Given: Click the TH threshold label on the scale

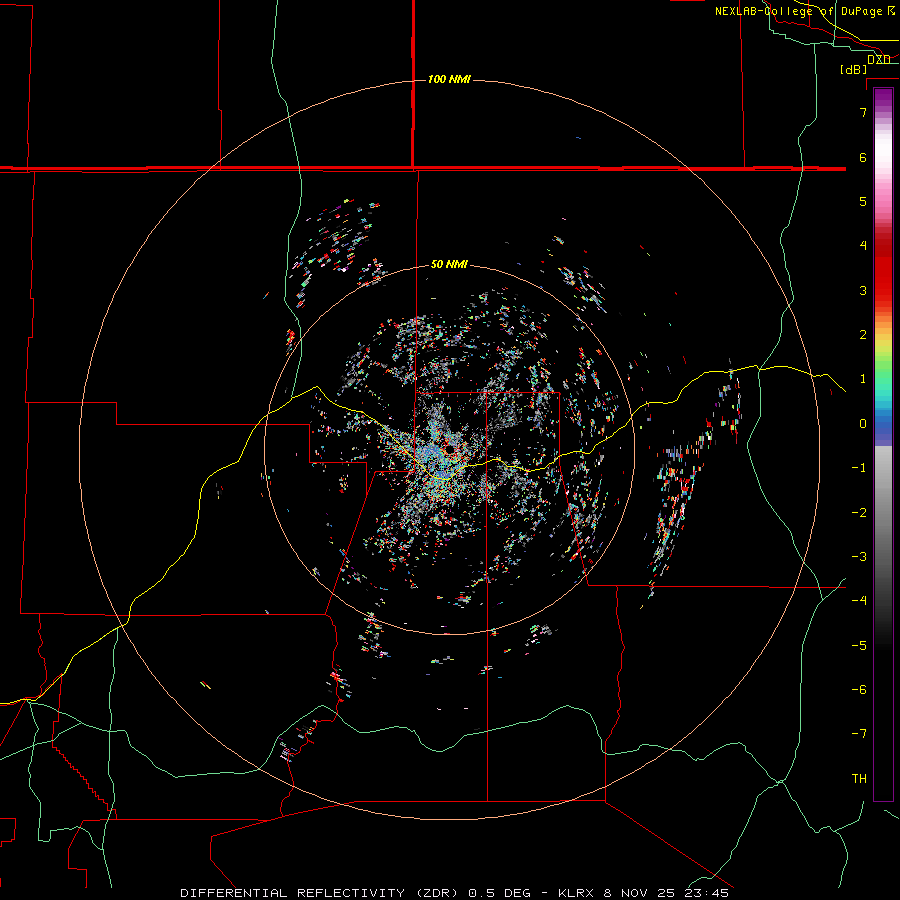Looking at the screenshot, I should pyautogui.click(x=859, y=779).
